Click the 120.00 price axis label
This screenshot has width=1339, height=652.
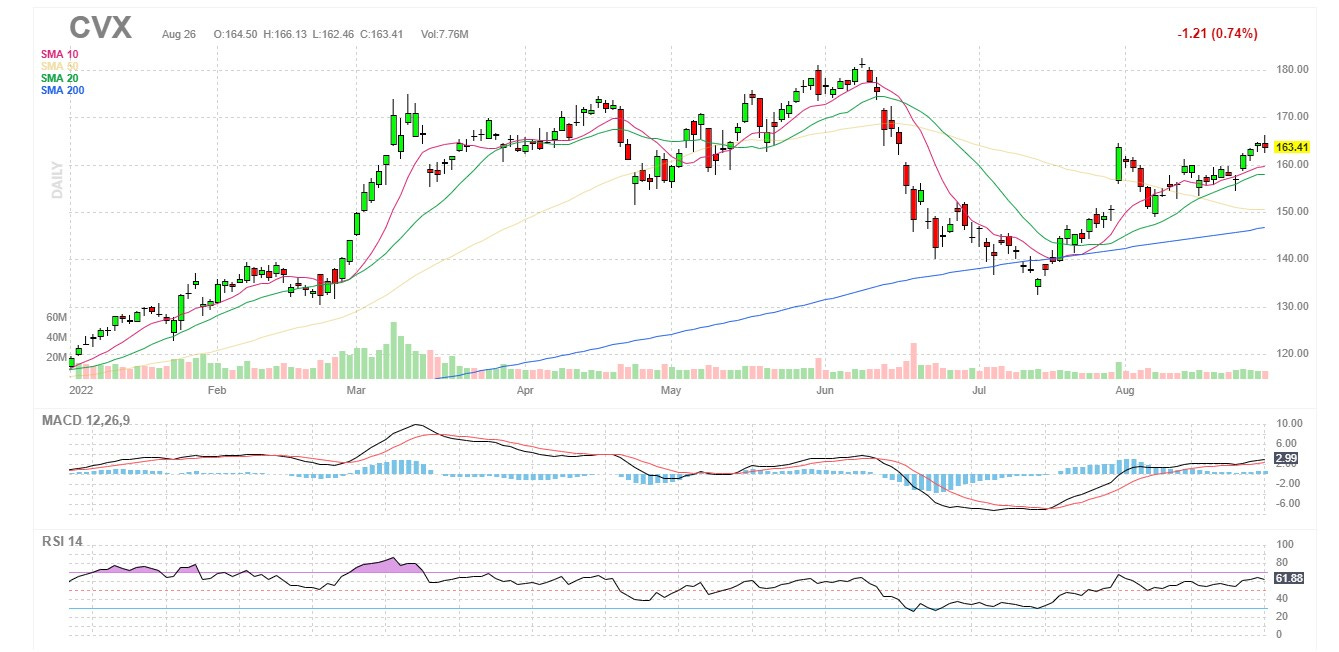[x=1292, y=353]
